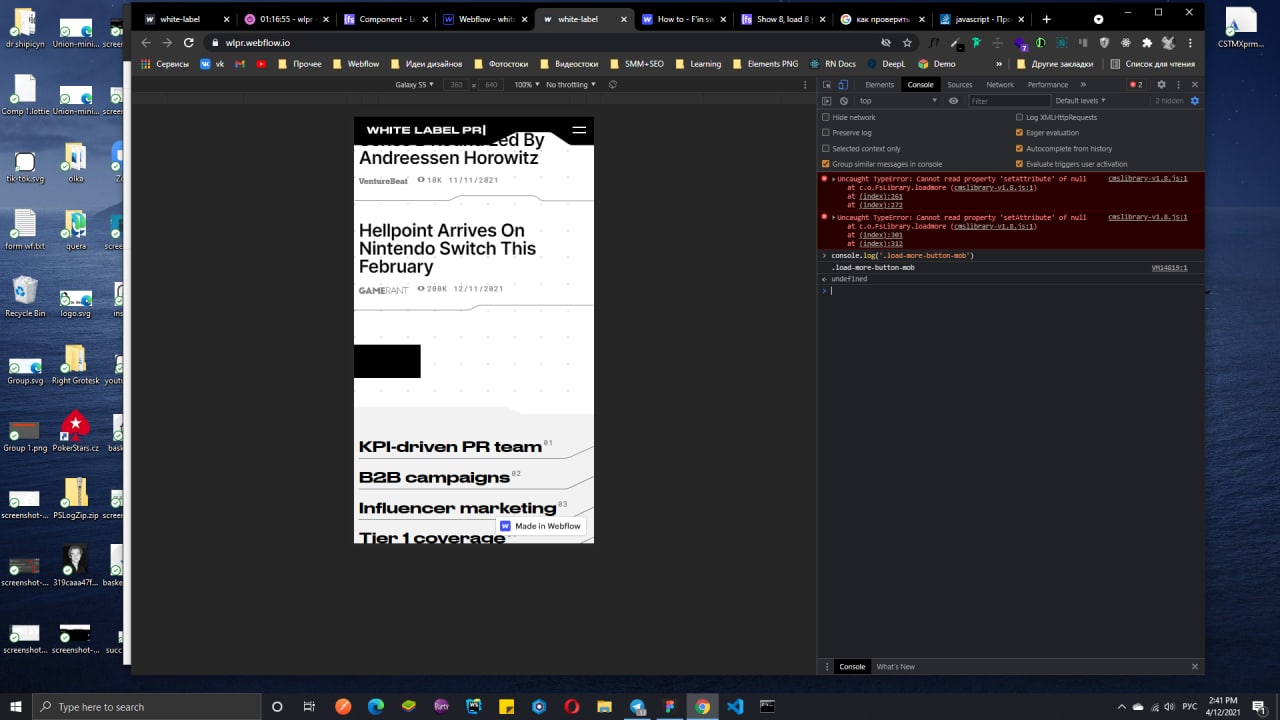Open Figma from the taskbar

click(670, 706)
